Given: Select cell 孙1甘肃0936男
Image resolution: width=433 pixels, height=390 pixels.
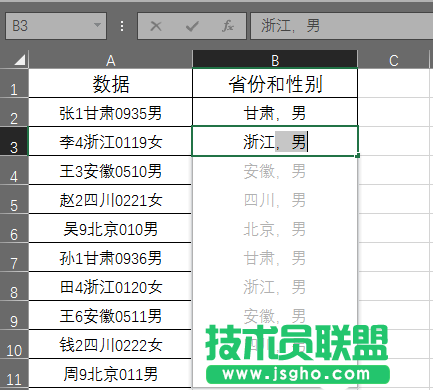Looking at the screenshot, I should [x=110, y=257].
